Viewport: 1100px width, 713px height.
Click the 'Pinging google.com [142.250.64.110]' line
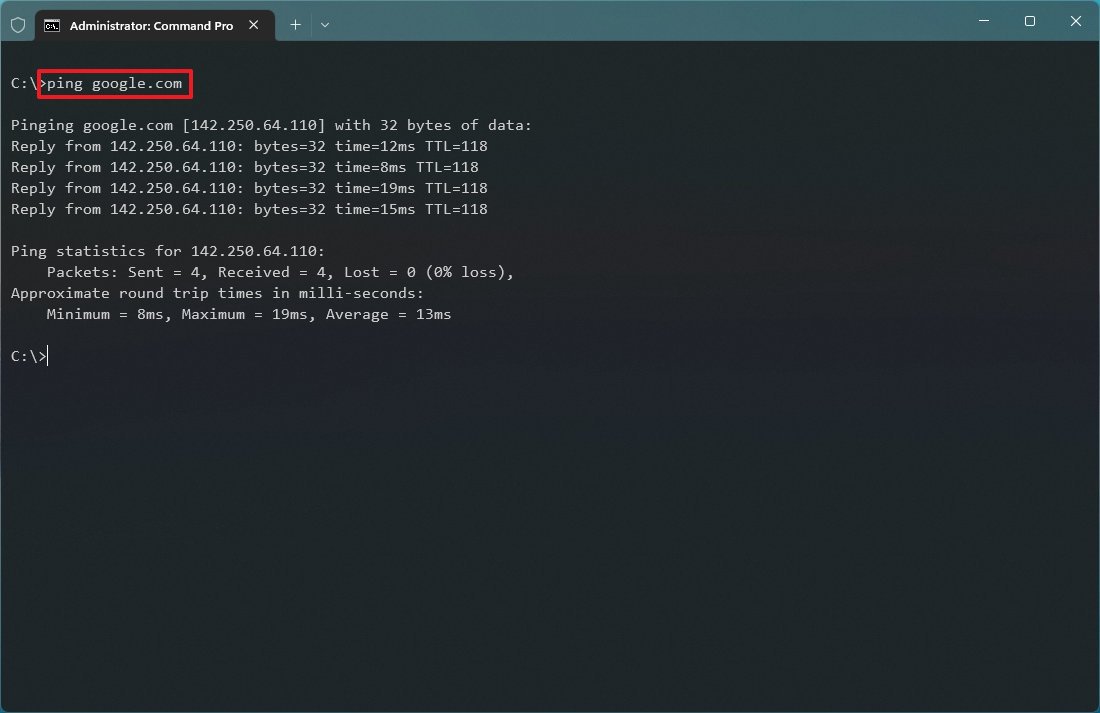[x=271, y=125]
